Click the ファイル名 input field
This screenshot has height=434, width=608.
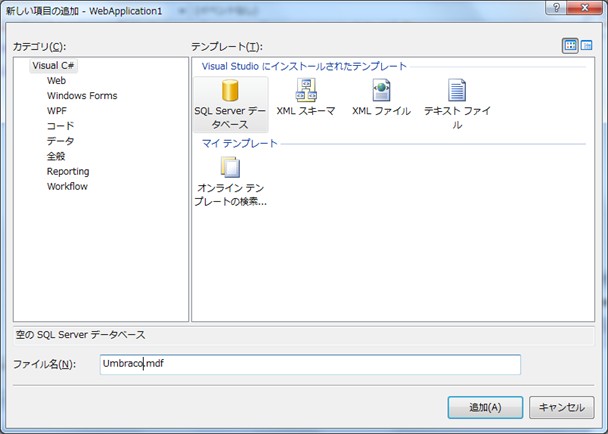[310, 365]
